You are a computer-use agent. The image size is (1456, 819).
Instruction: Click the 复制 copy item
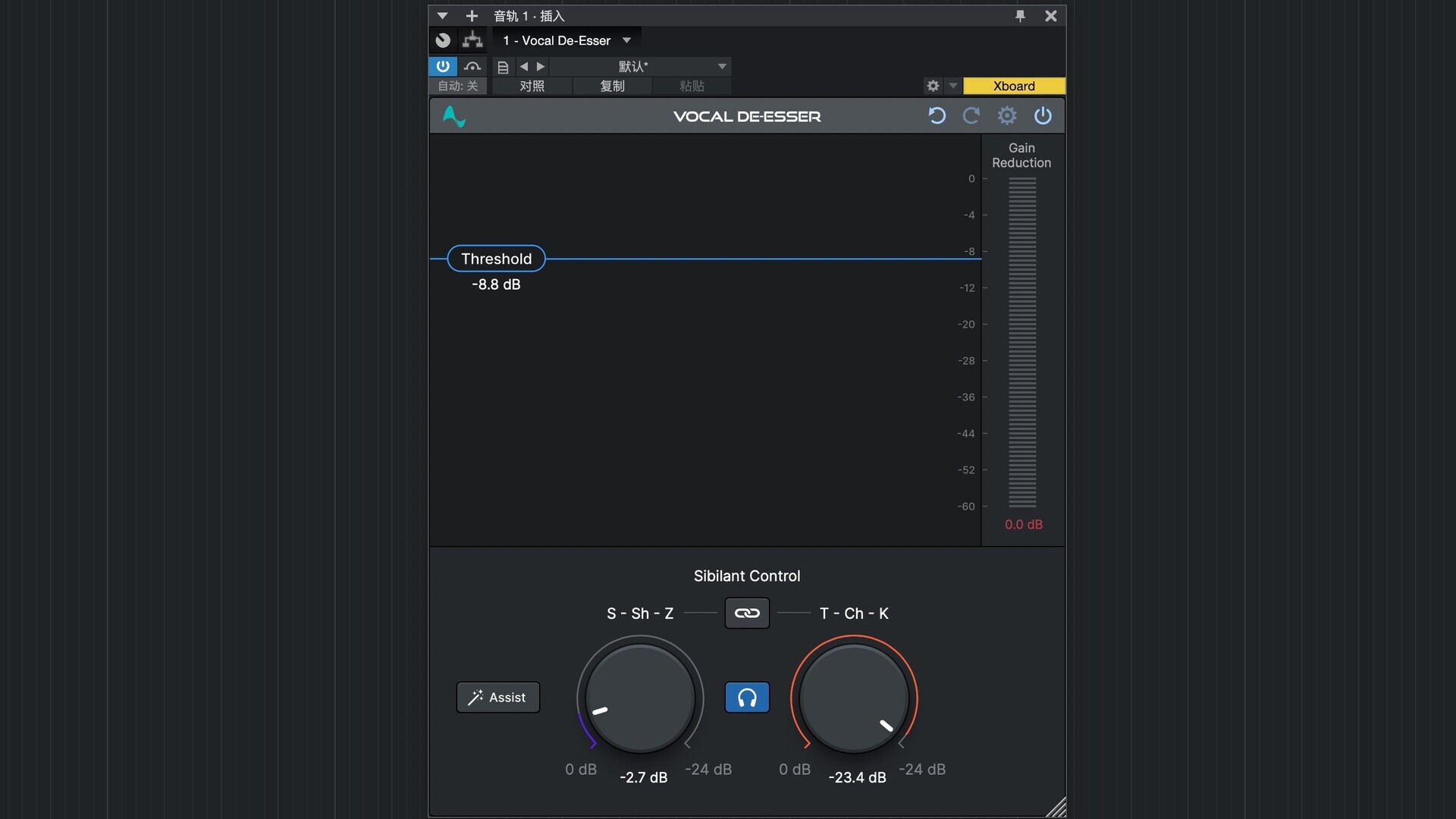click(612, 86)
